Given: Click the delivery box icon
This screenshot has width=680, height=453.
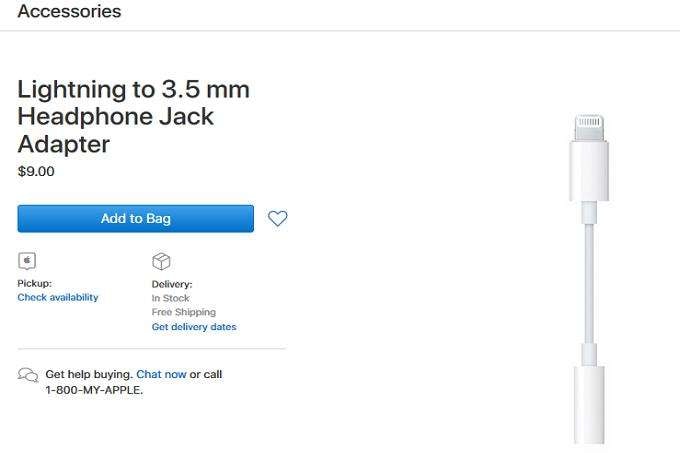Looking at the screenshot, I should [x=161, y=261].
